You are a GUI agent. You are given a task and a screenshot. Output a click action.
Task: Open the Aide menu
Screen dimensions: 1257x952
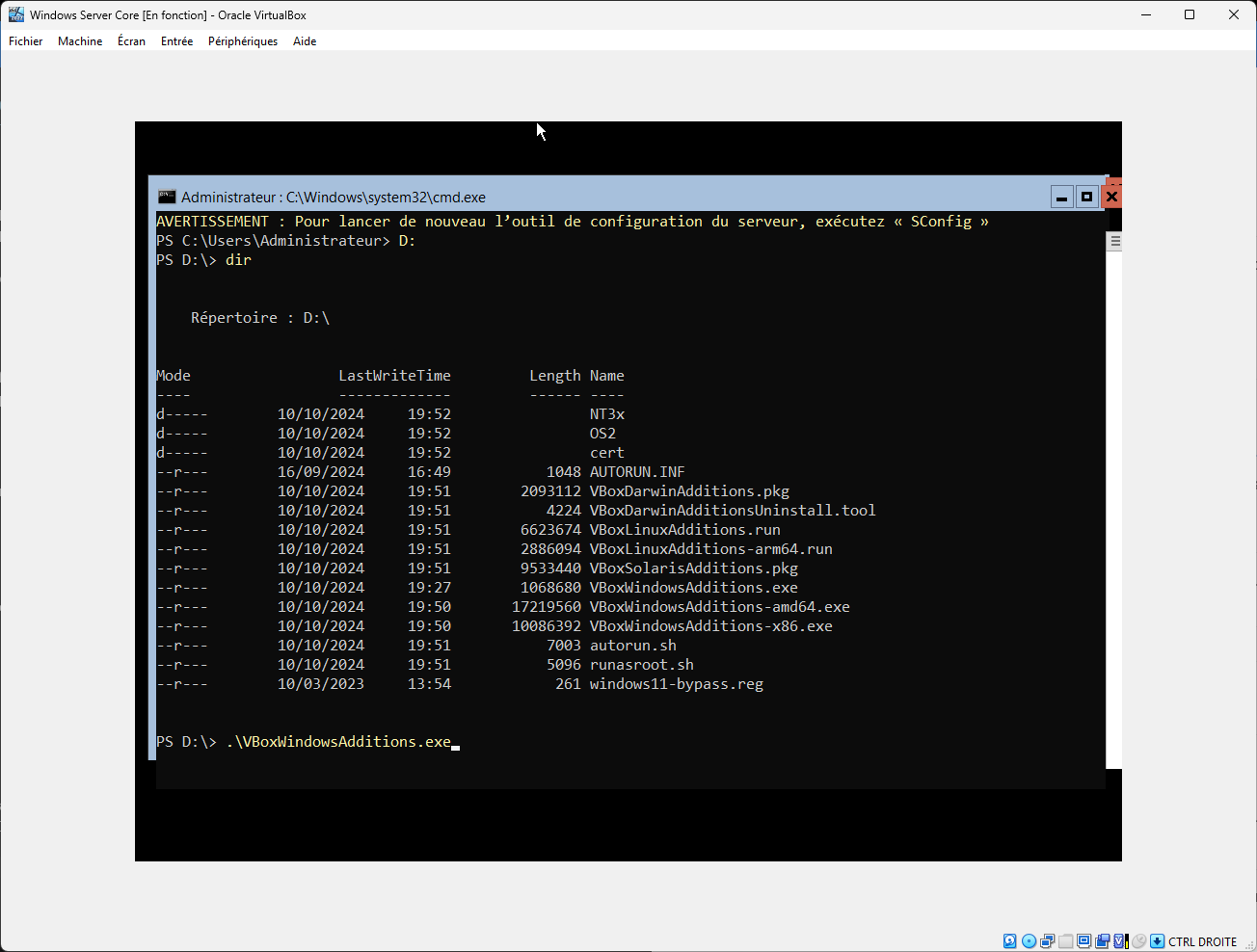(305, 41)
